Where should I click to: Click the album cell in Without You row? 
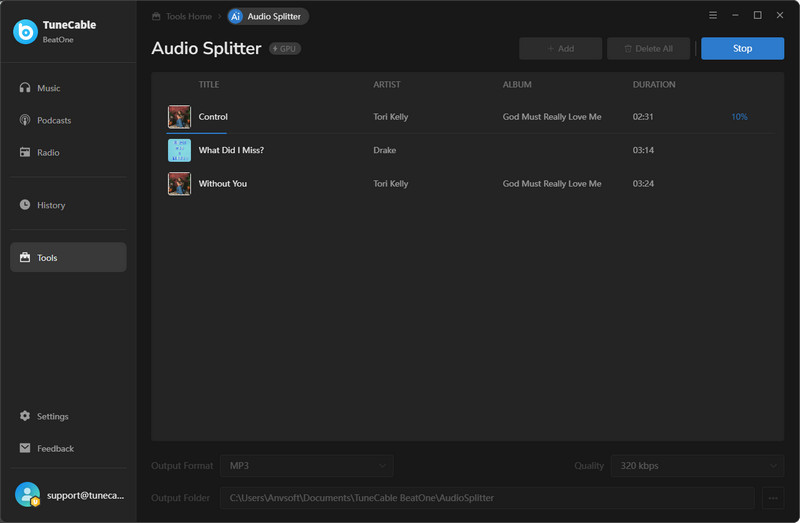click(x=552, y=184)
